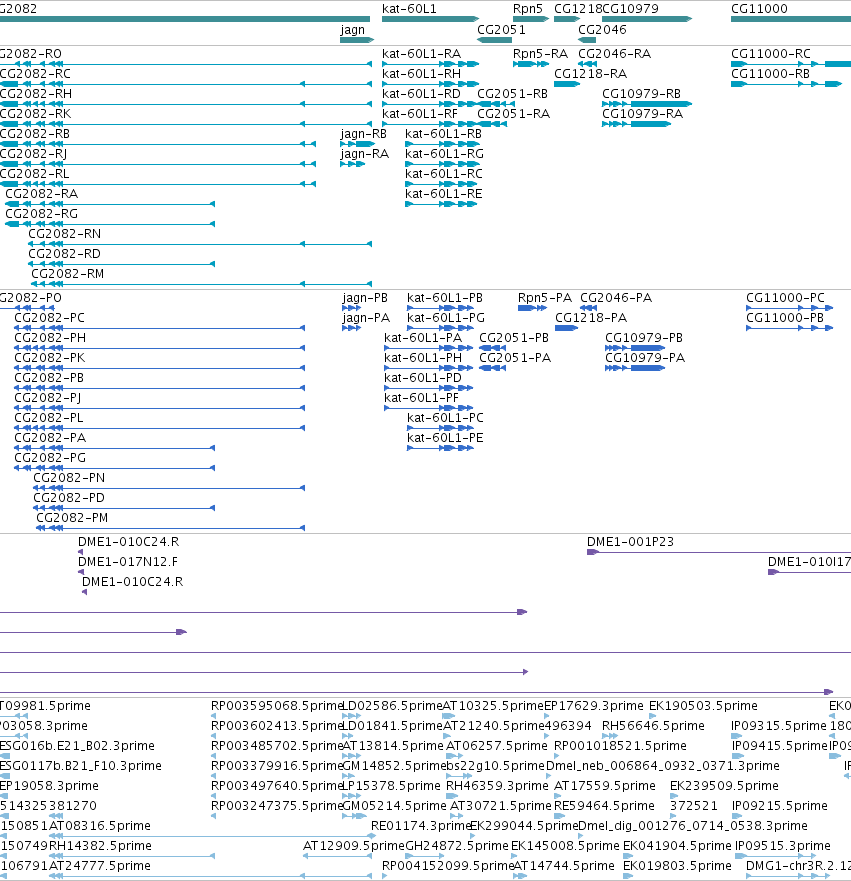Click the CG2051 gene label
Image resolution: width=851 pixels, height=881 pixels.
tap(501, 30)
